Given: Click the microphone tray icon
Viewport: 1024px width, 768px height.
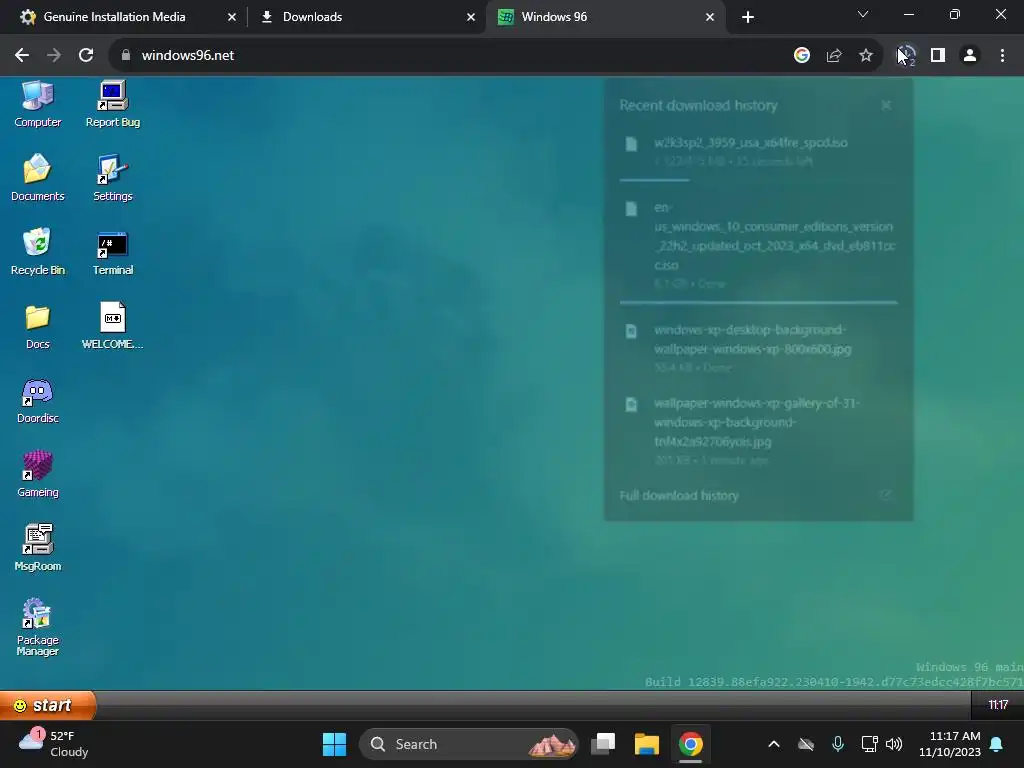Looking at the screenshot, I should click(x=838, y=744).
